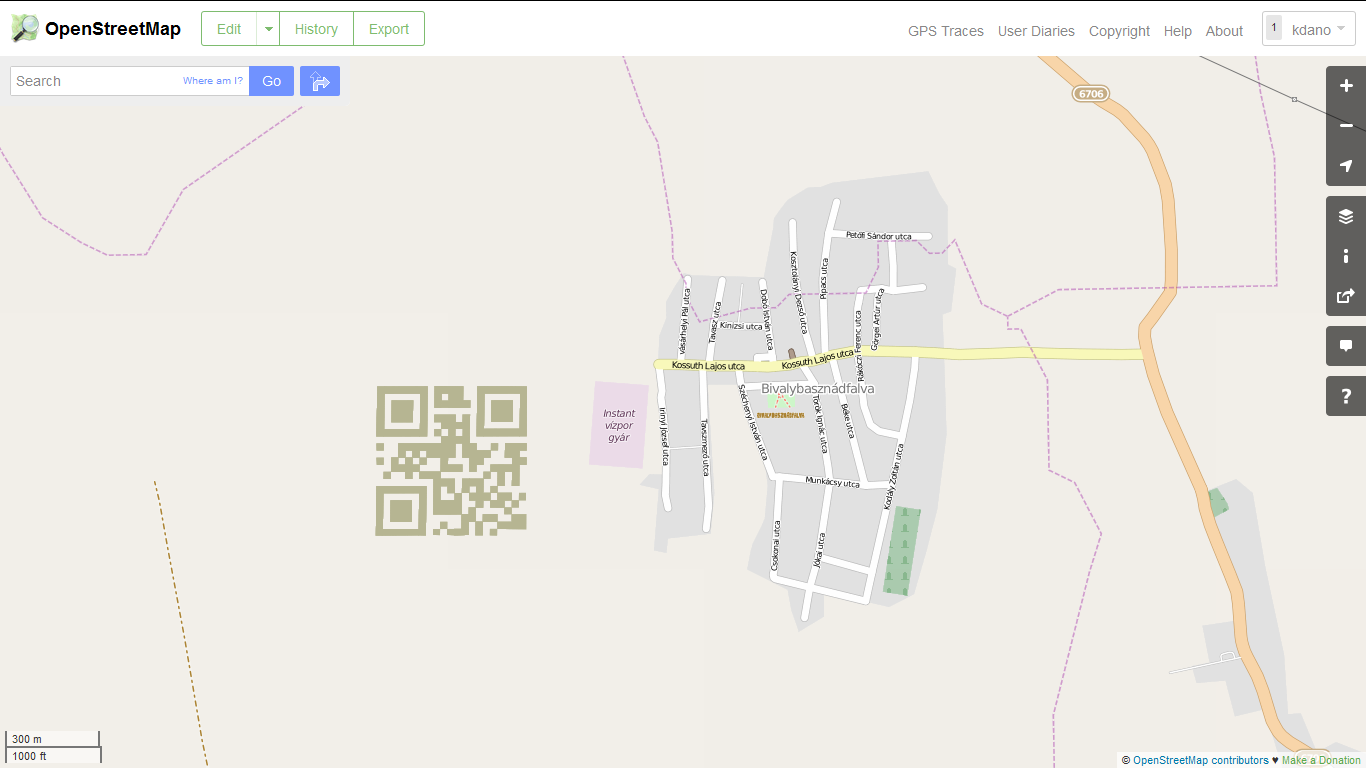This screenshot has width=1366, height=768.
Task: Click the Csokonai utca street label
Action: click(x=775, y=546)
